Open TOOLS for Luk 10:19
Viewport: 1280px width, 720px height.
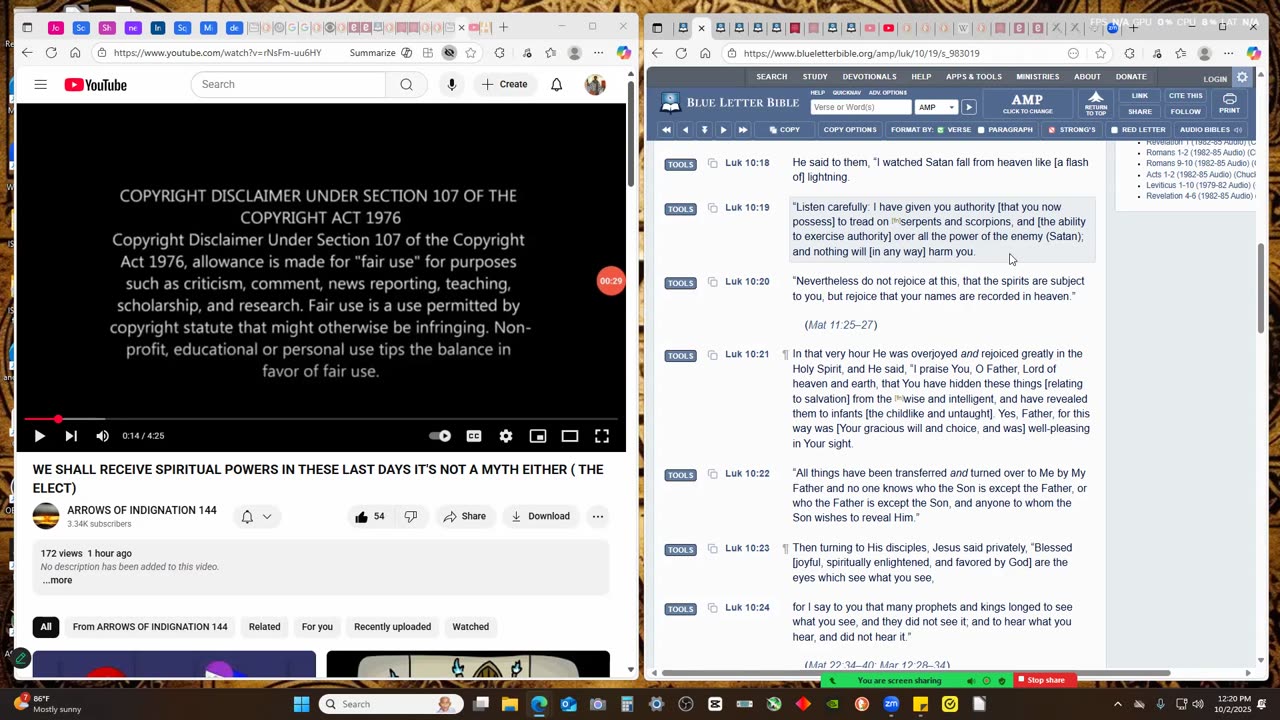(x=680, y=209)
